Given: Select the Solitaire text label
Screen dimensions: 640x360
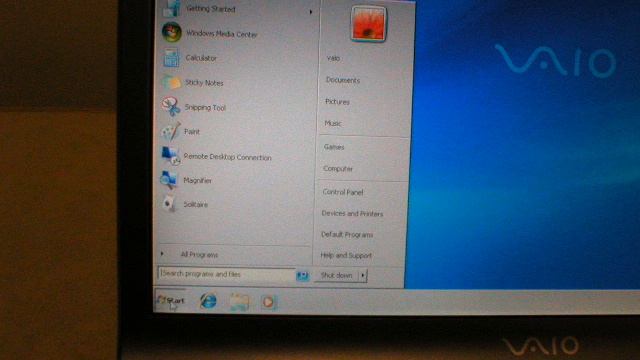Looking at the screenshot, I should (196, 204).
